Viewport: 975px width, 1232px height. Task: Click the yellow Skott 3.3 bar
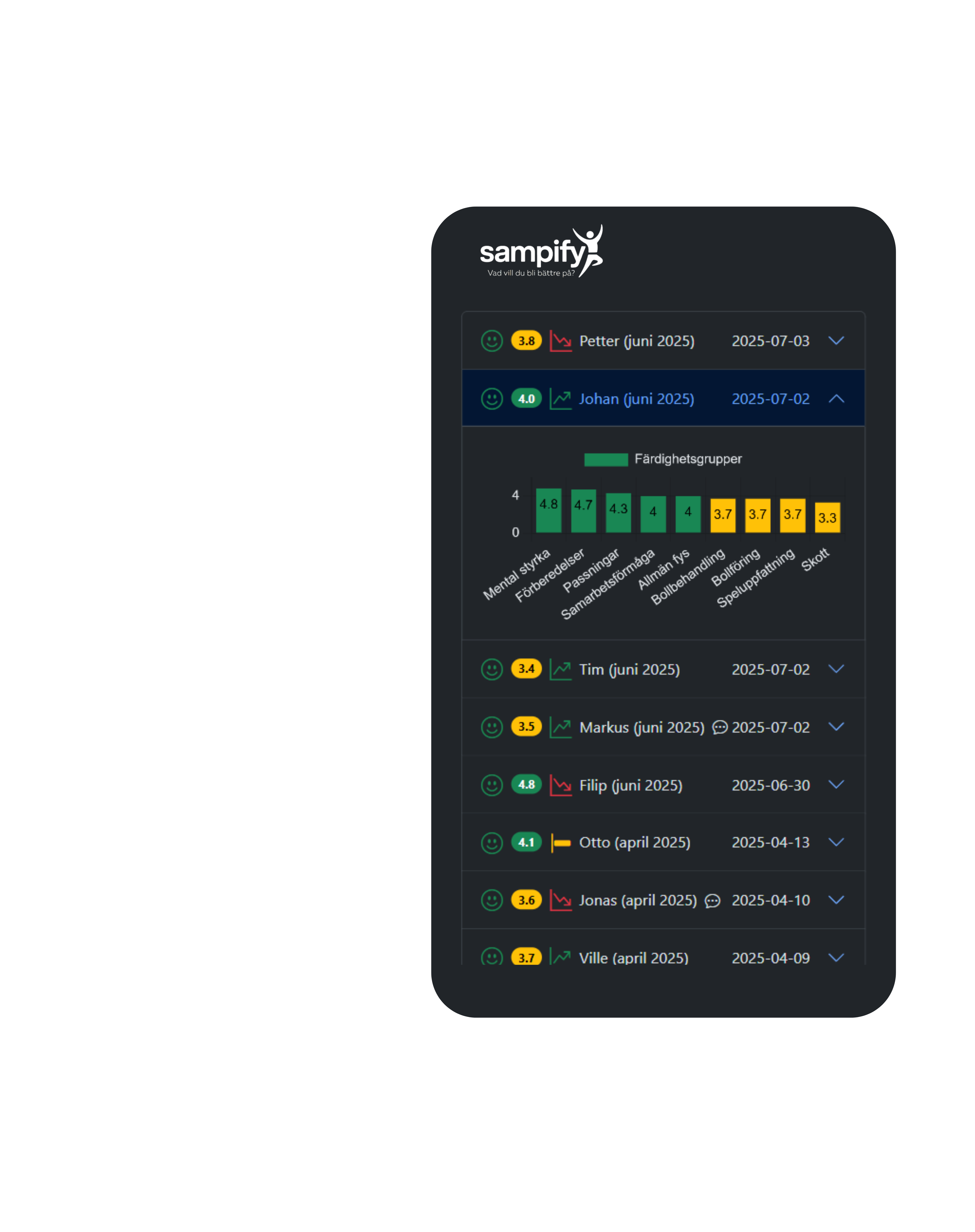click(827, 517)
